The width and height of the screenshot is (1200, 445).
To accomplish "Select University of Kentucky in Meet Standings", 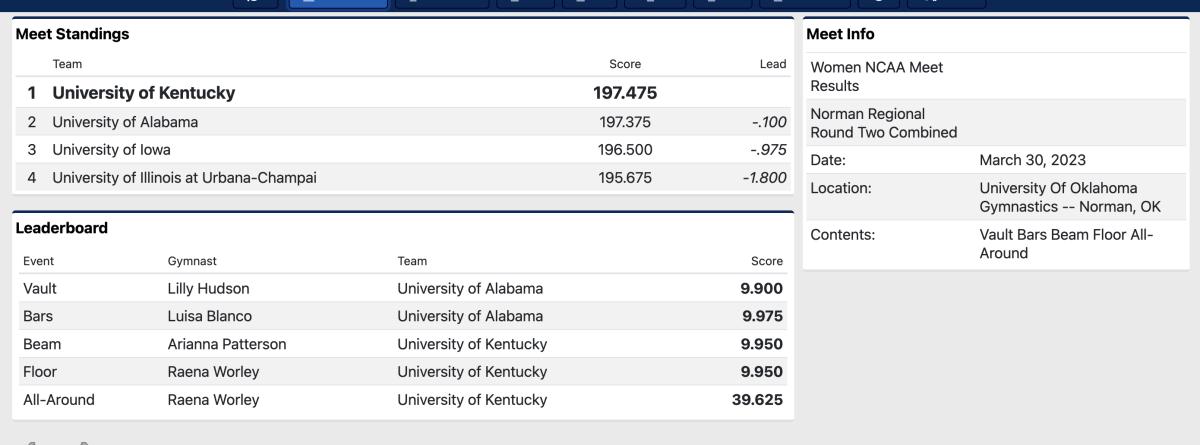I will click(143, 93).
